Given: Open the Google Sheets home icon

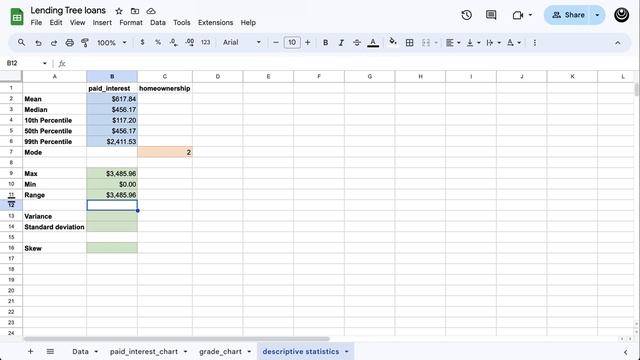Looking at the screenshot, I should [17, 17].
